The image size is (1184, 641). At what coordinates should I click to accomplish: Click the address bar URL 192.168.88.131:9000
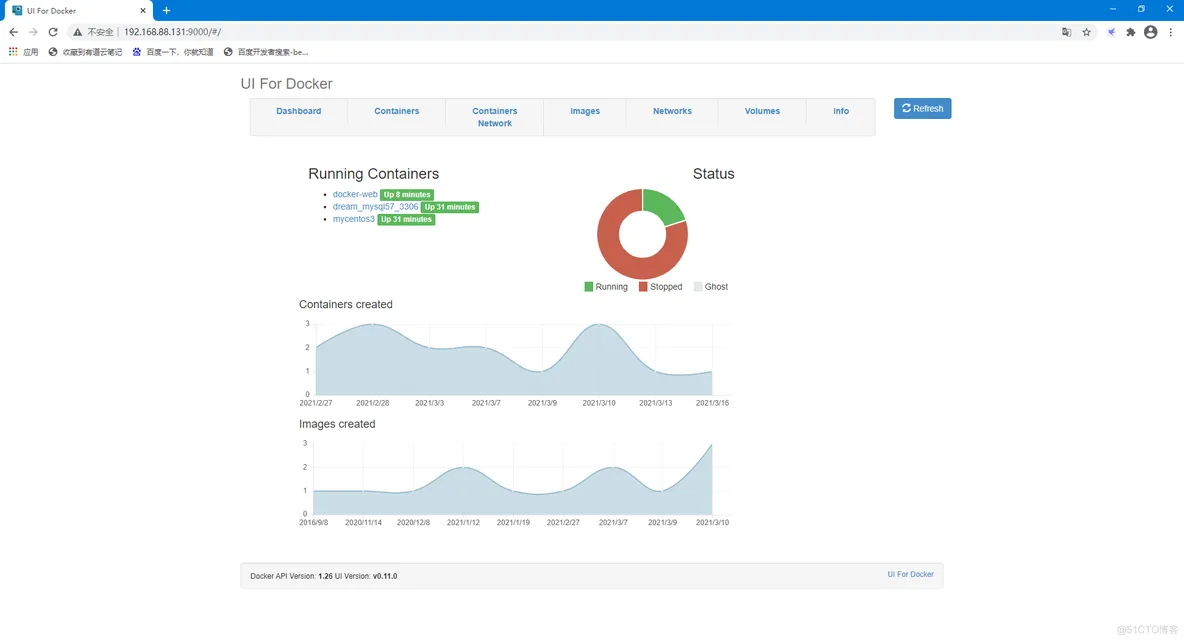tap(172, 32)
